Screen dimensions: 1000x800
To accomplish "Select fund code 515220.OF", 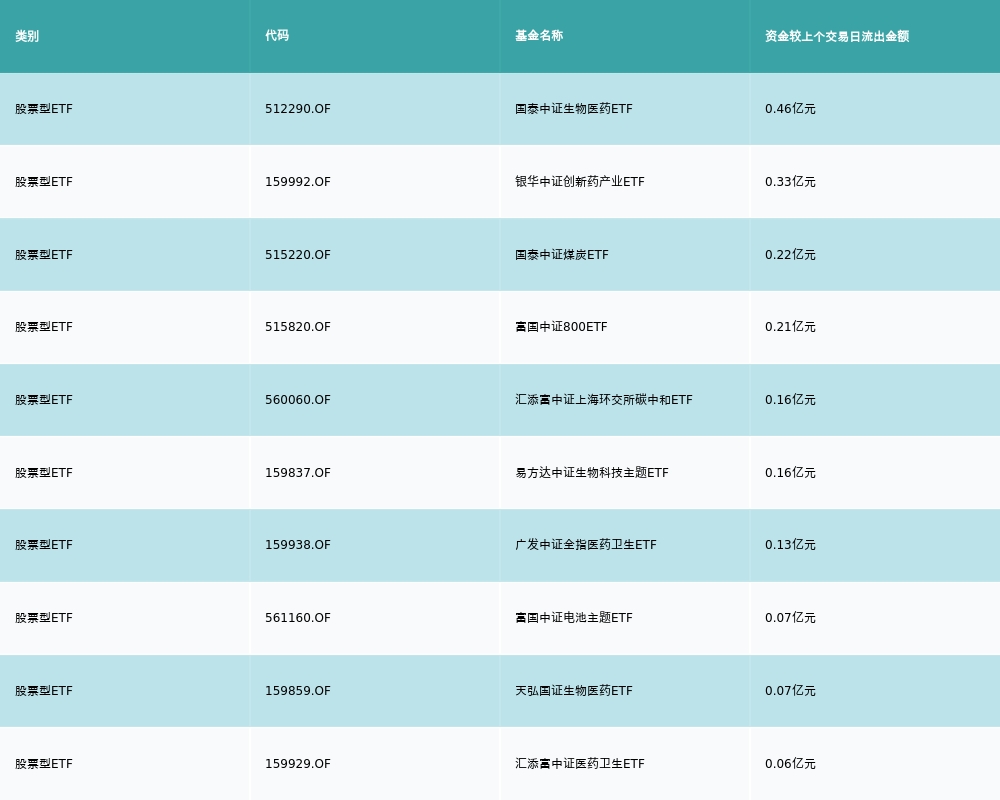I will tap(298, 255).
